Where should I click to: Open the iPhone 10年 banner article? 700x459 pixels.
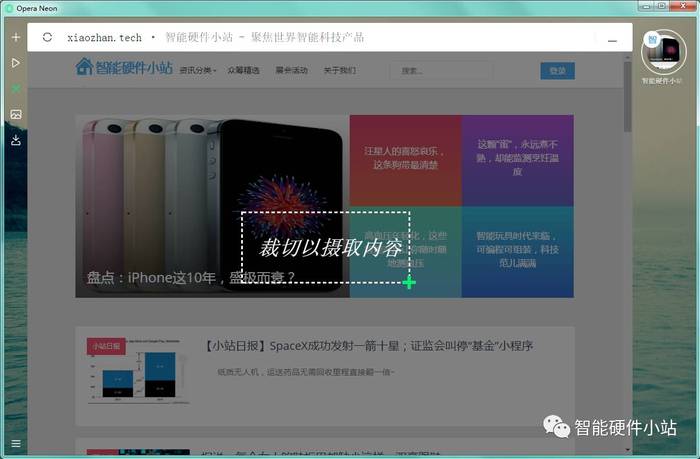212,206
